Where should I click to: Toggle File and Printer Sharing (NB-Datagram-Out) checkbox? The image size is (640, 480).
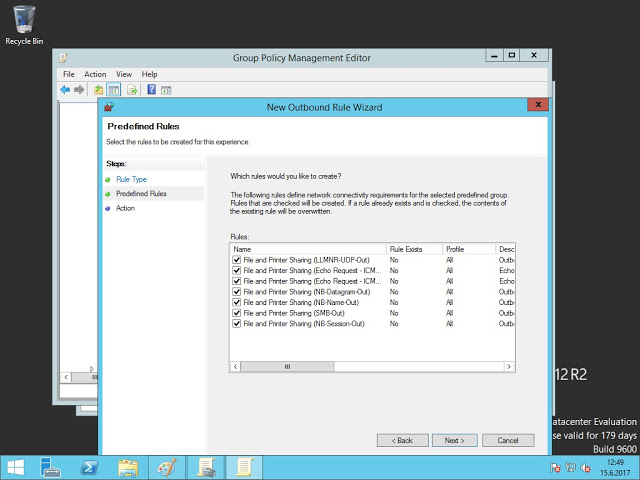[x=236, y=291]
